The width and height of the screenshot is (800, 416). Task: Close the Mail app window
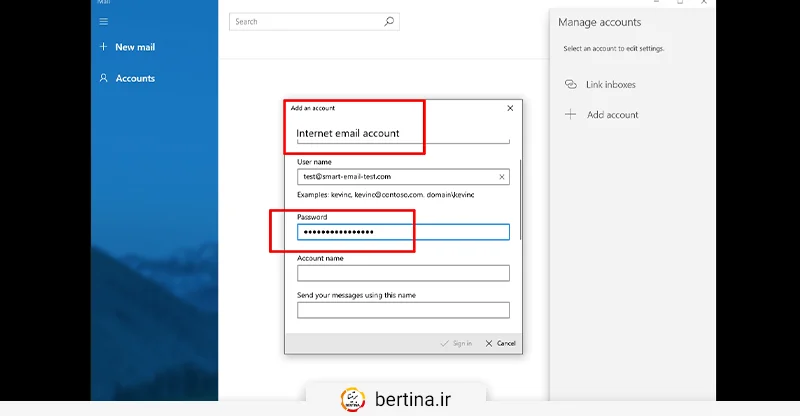[x=706, y=2]
